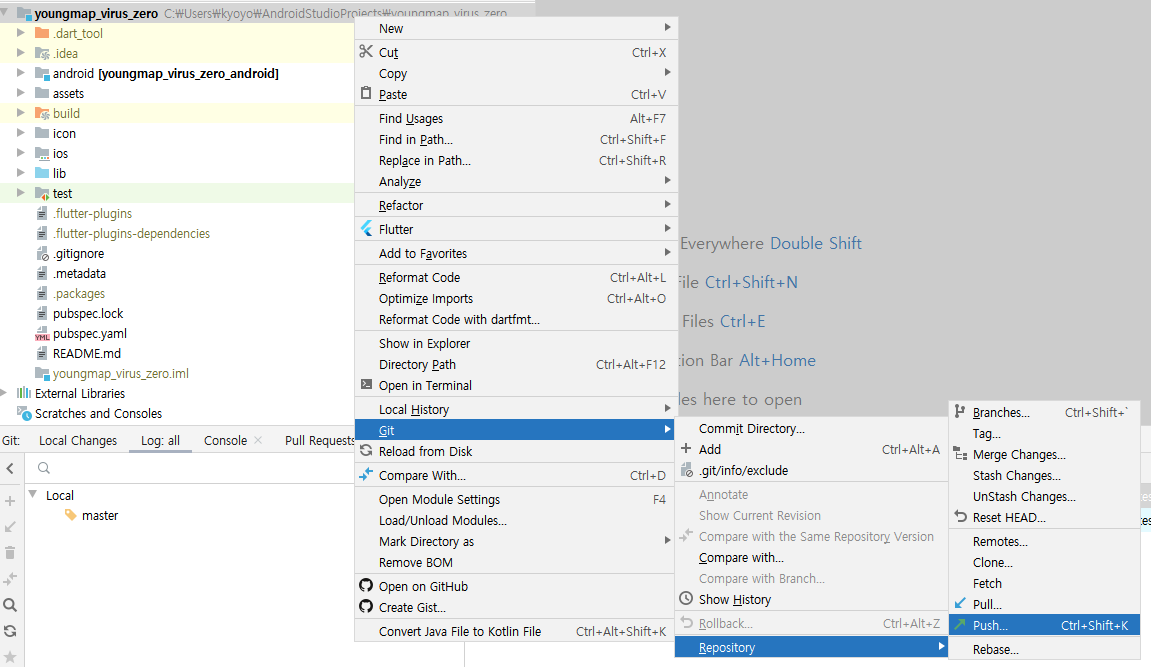Select pubspec.lock in project tree
Image resolution: width=1151 pixels, height=667 pixels.
pyautogui.click(x=88, y=313)
